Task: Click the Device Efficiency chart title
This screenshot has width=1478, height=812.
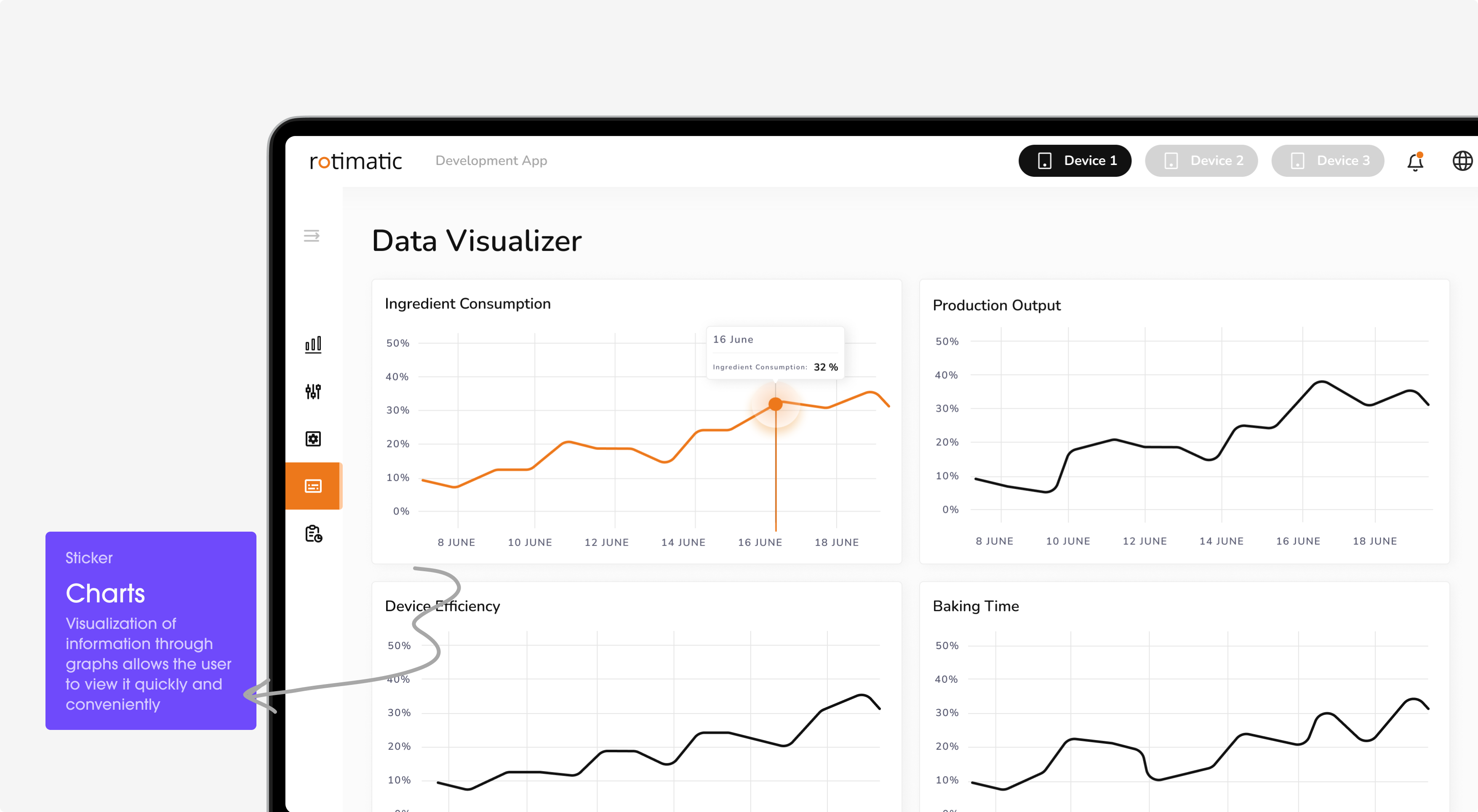Action: (443, 606)
